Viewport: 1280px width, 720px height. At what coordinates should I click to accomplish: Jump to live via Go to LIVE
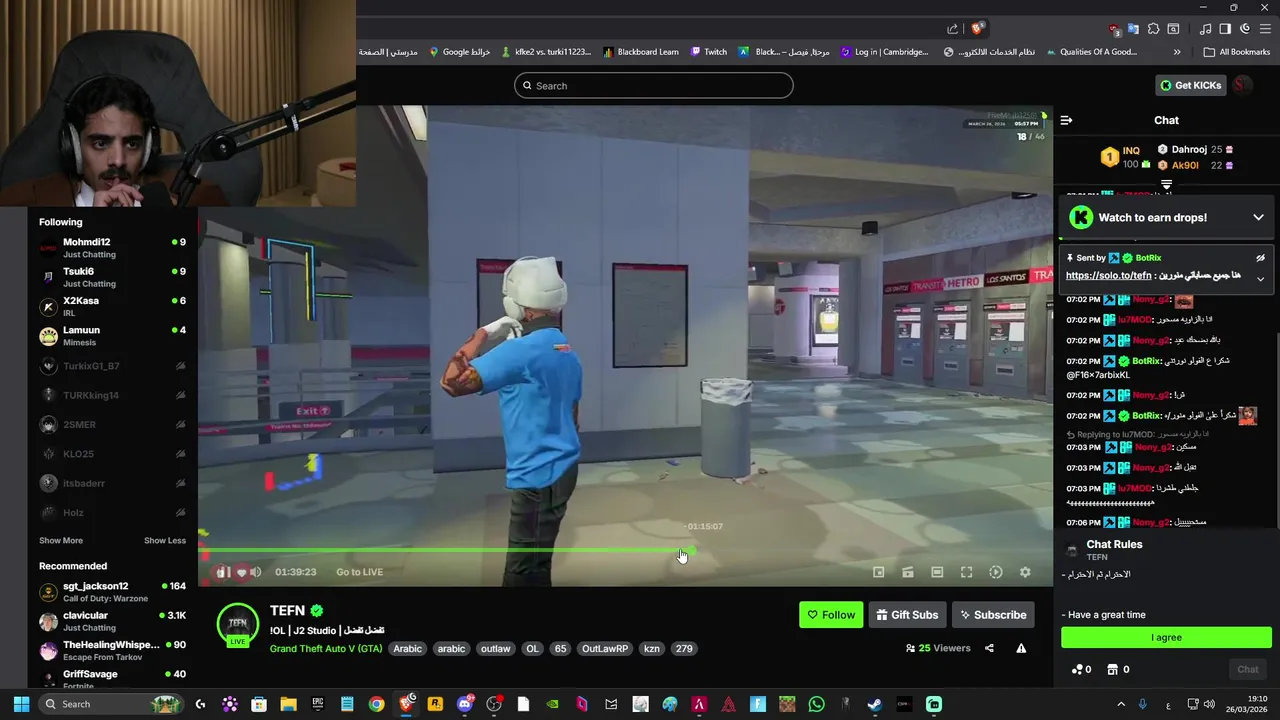(x=359, y=572)
